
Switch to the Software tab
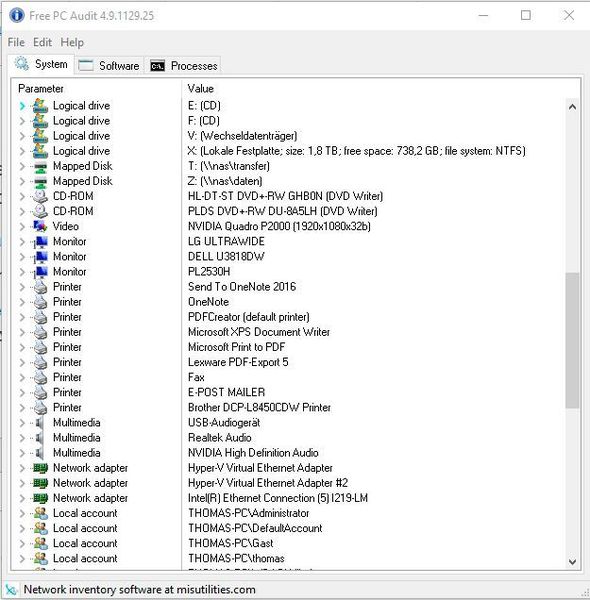tap(109, 66)
